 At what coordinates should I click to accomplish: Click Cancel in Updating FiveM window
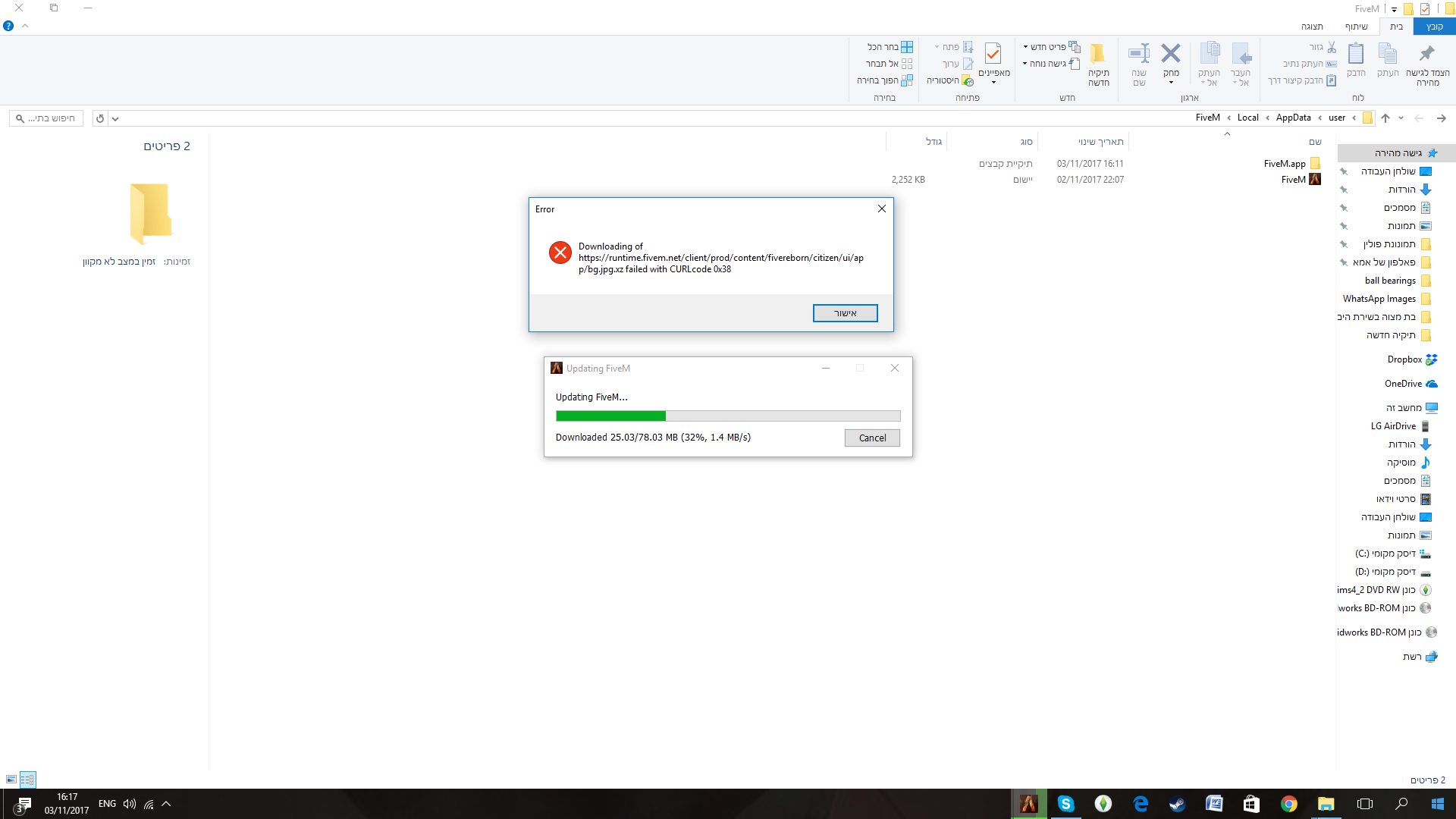point(872,438)
